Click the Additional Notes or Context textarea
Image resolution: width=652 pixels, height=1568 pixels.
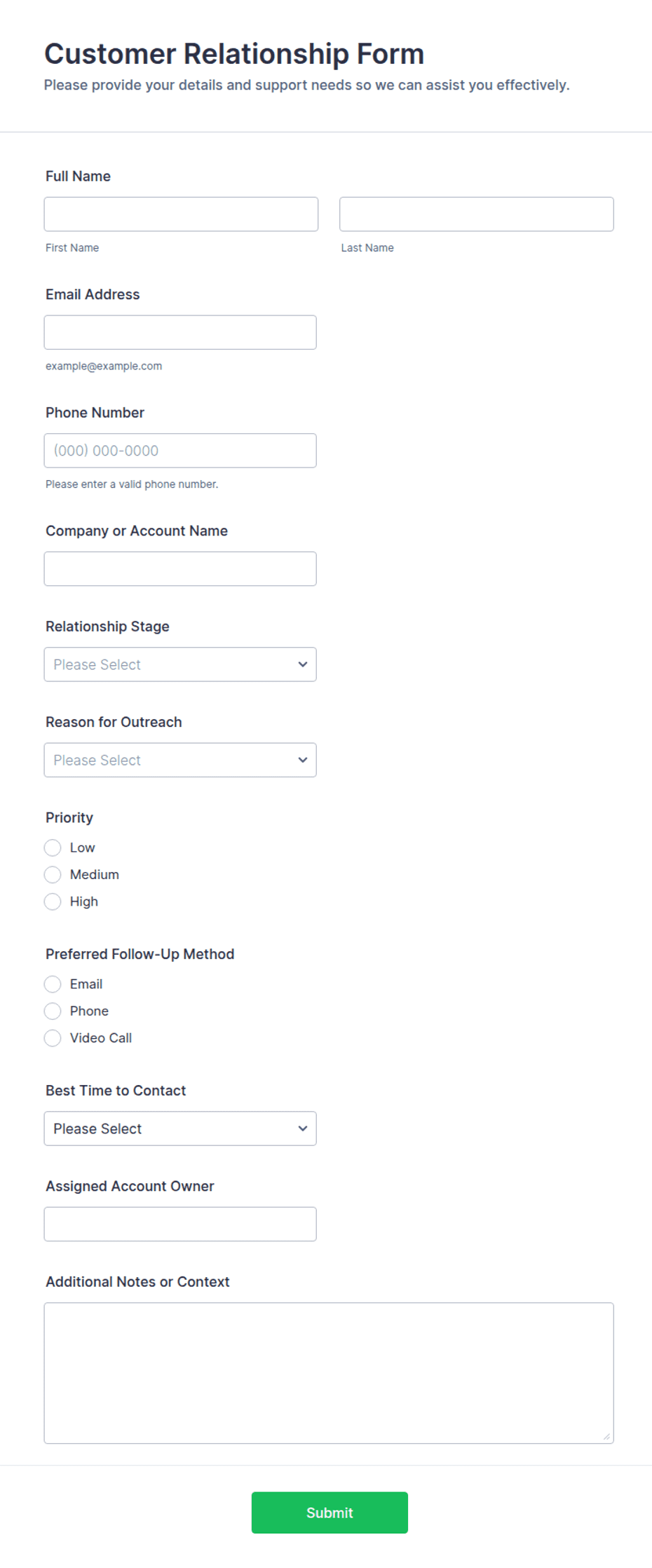[x=329, y=1373]
